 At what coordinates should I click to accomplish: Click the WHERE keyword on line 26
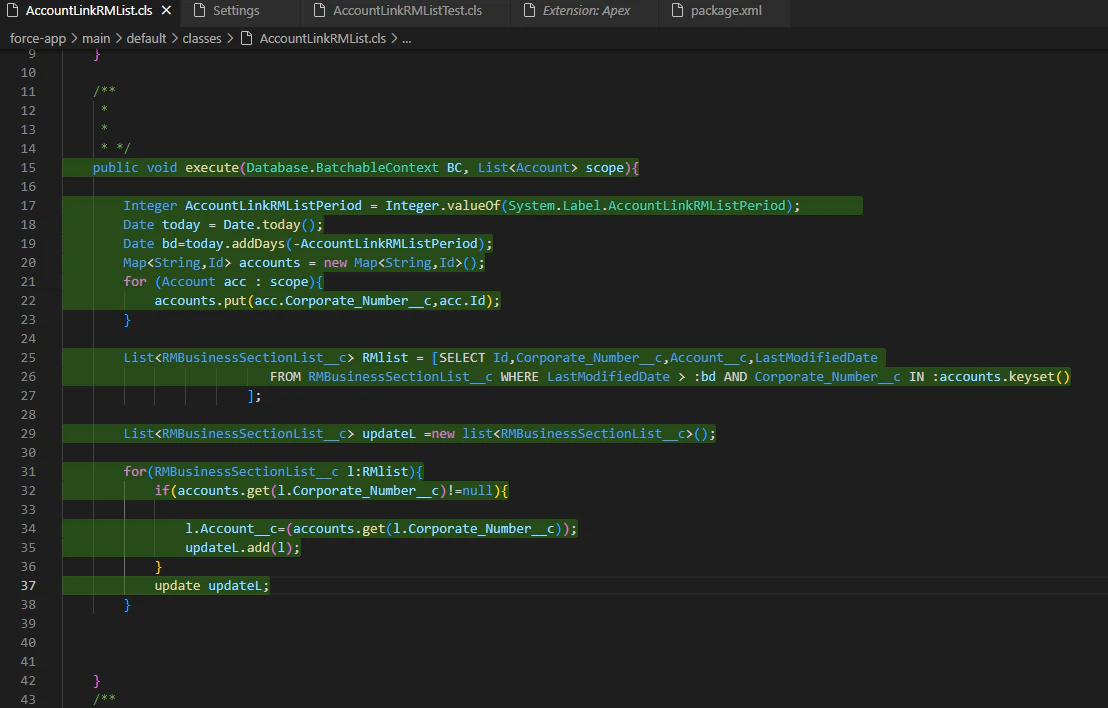[x=519, y=377]
